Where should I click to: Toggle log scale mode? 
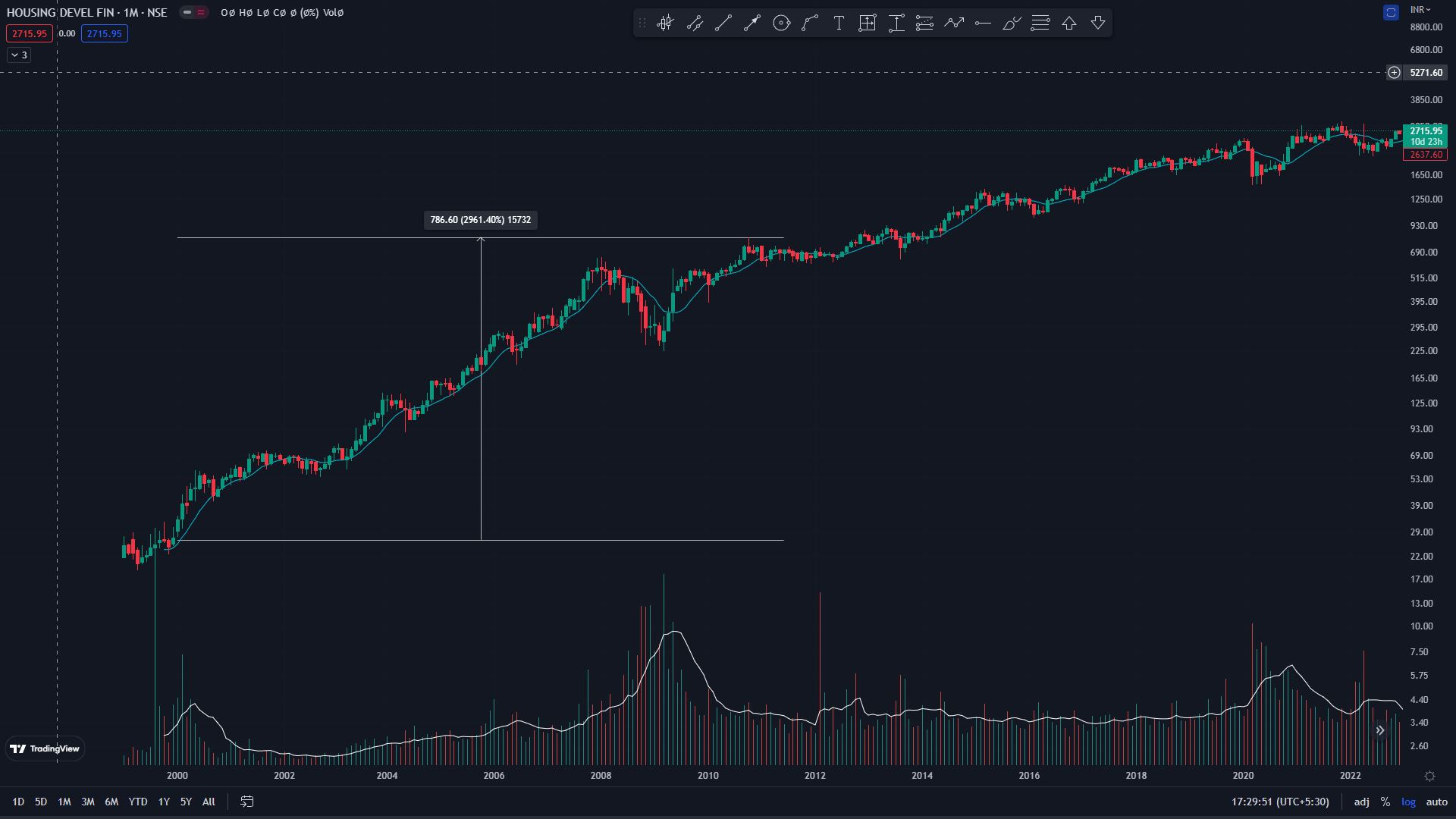(x=1409, y=802)
